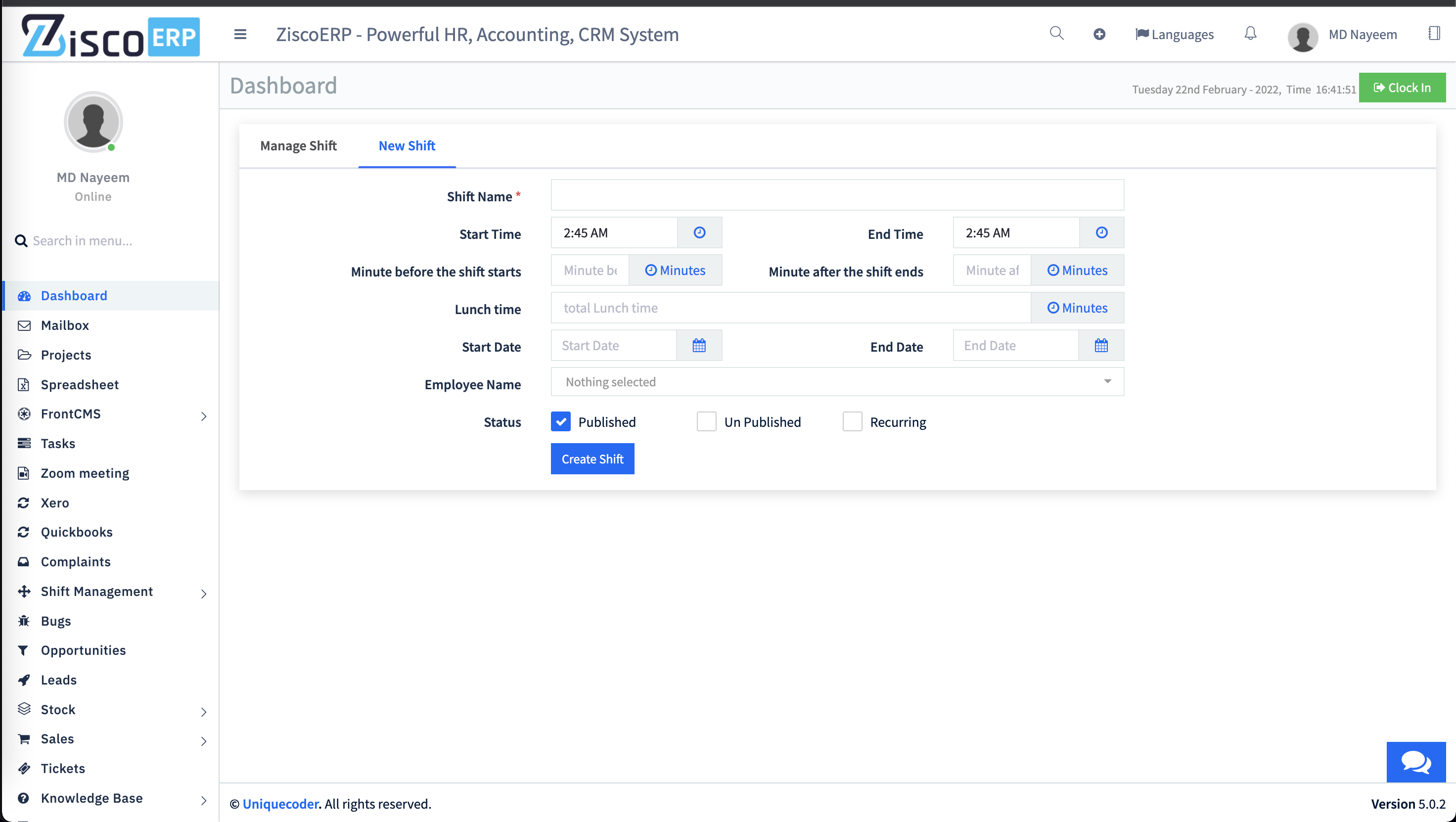This screenshot has height=822, width=1456.
Task: Expand the FrontCMS submenu
Action: [203, 416]
